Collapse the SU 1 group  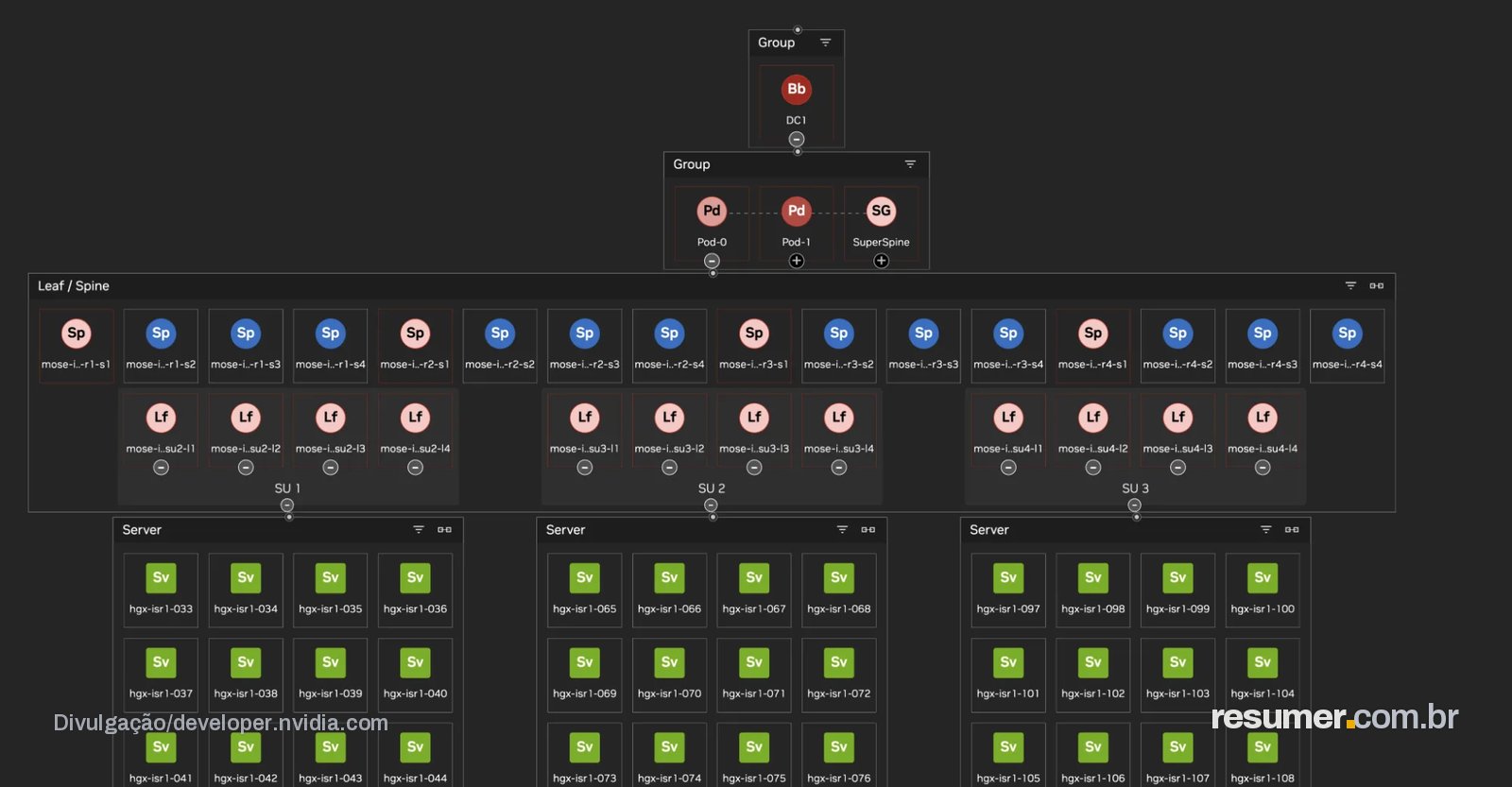[287, 505]
